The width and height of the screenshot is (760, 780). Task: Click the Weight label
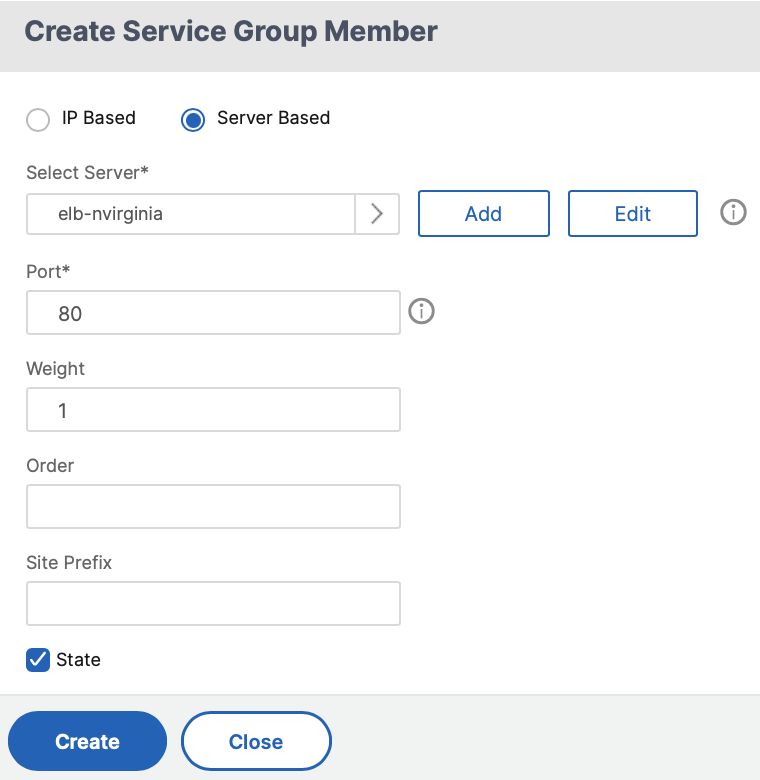[55, 369]
